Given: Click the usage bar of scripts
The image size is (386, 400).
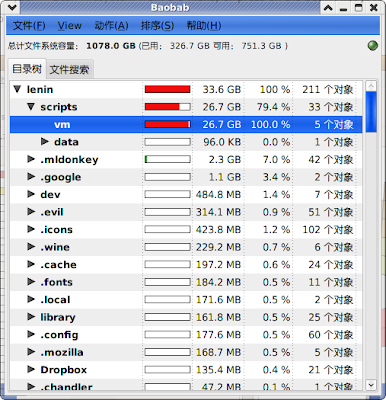Looking at the screenshot, I should (167, 107).
